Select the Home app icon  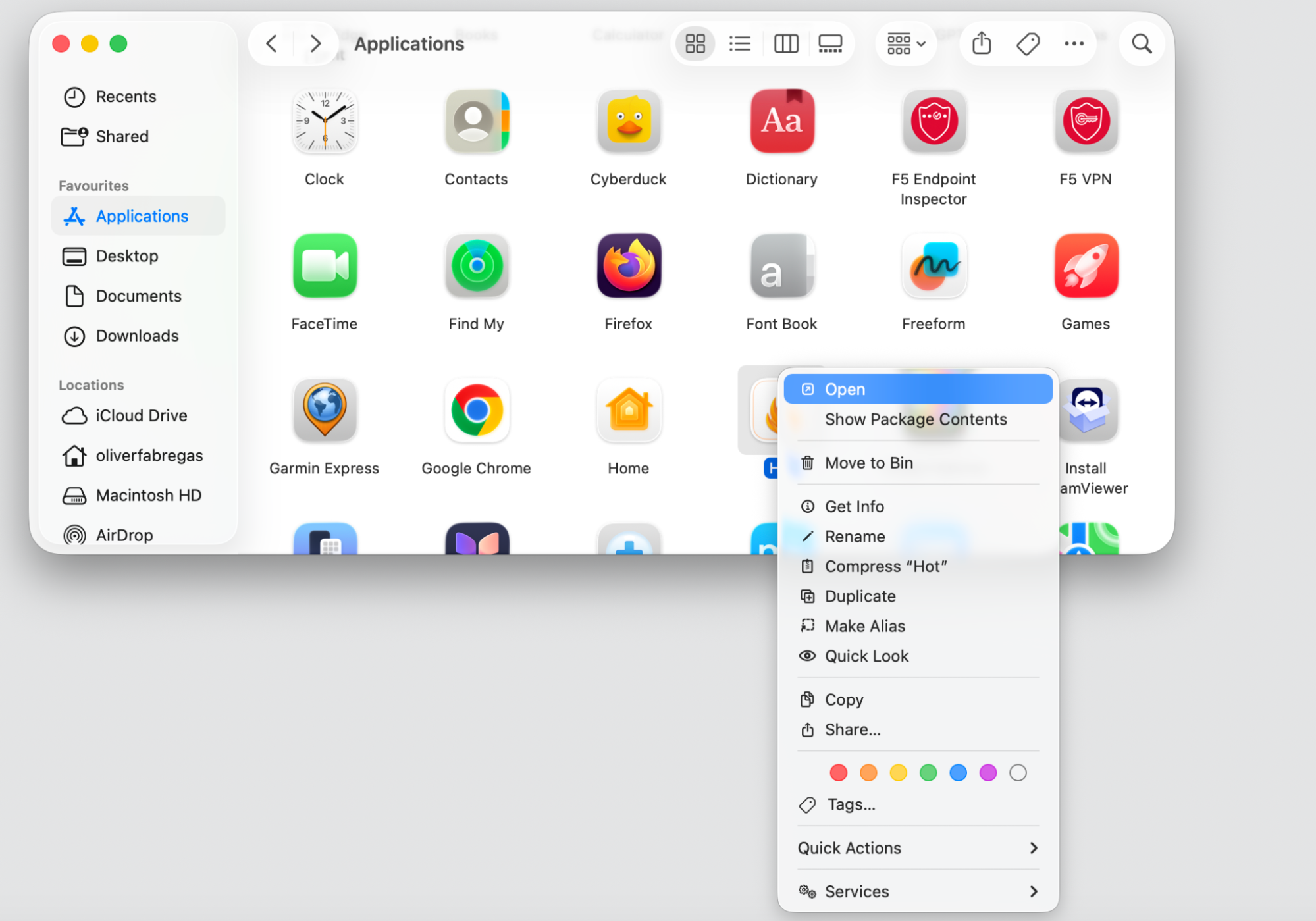(629, 411)
